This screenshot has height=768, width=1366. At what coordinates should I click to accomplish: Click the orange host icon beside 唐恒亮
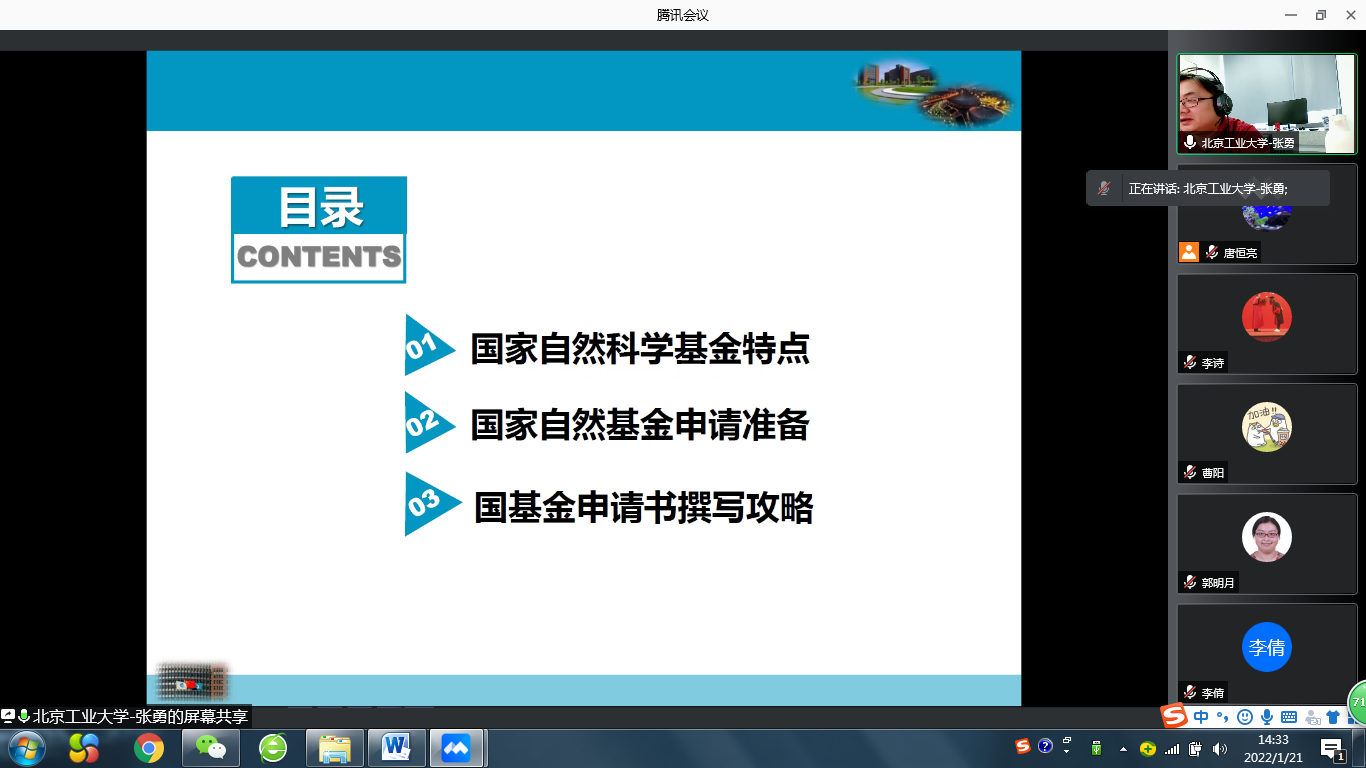pos(1188,252)
